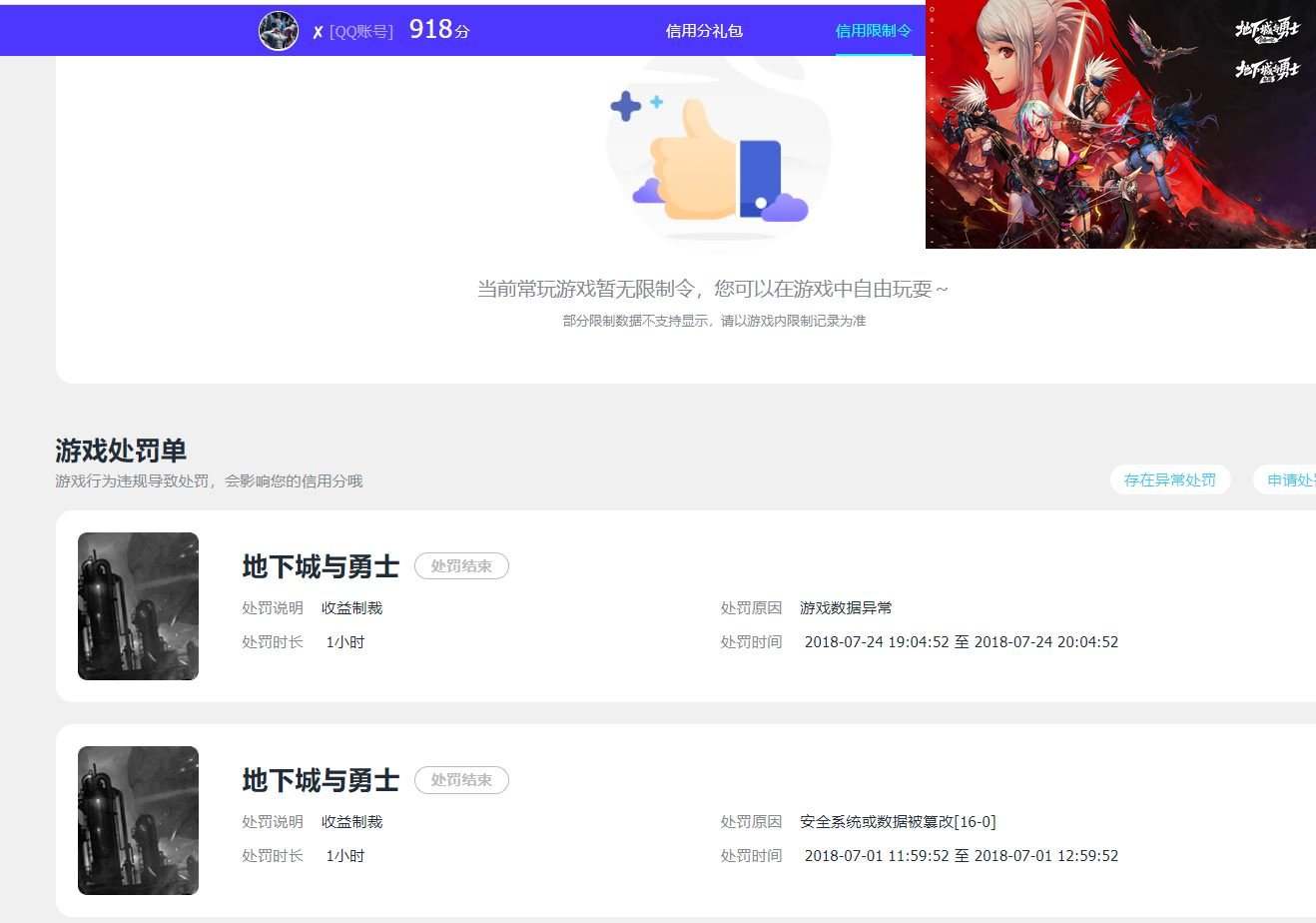Click the 存在异常处罚 button

click(1170, 479)
